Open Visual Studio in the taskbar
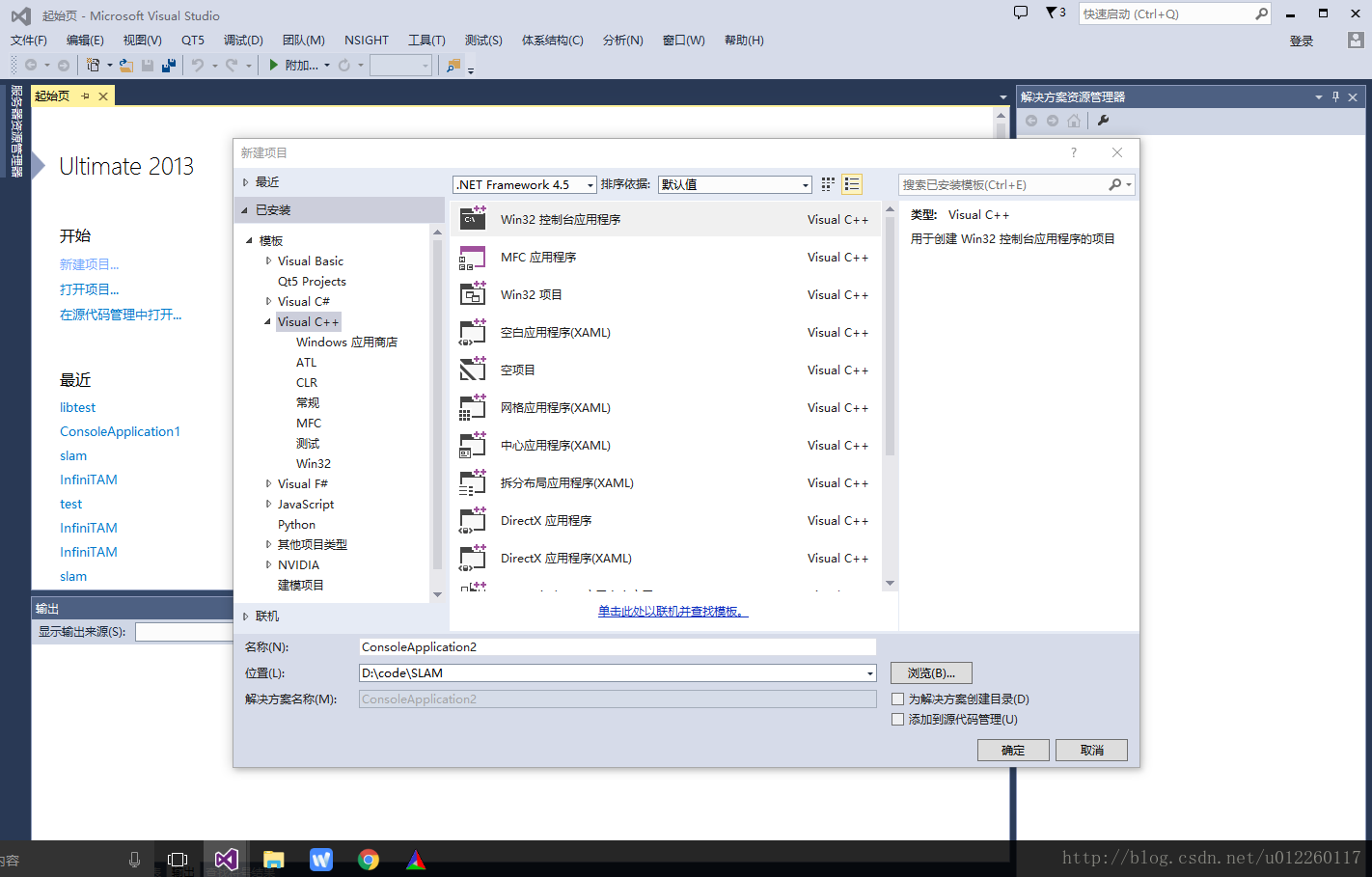This screenshot has width=1372, height=877. [x=227, y=859]
